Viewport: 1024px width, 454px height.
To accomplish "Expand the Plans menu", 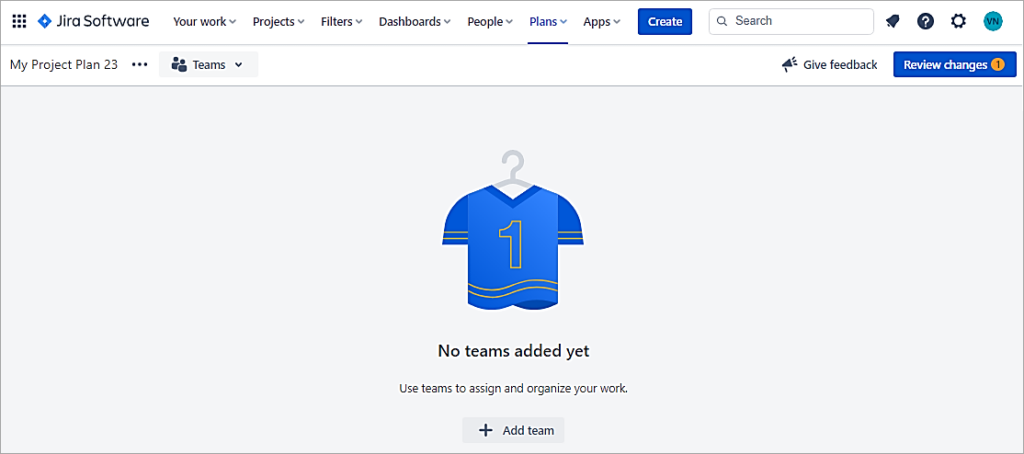I will [x=548, y=22].
